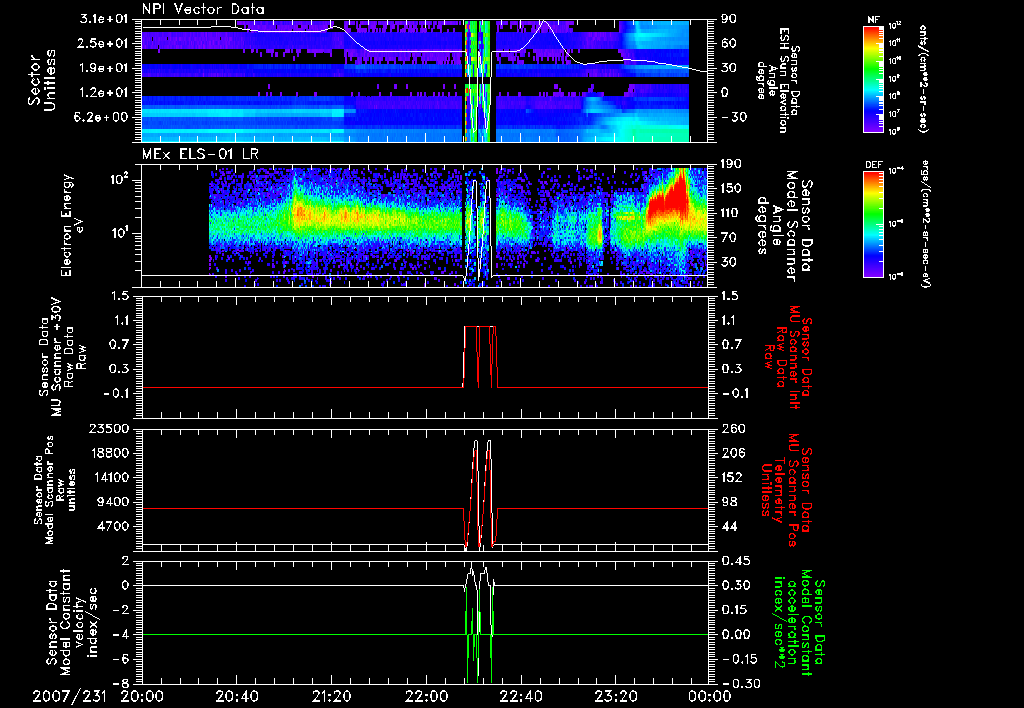Image resolution: width=1024 pixels, height=708 pixels.
Task: Click the red 'MU Scanner Pos Telemetry' axis title
Action: click(x=788, y=490)
